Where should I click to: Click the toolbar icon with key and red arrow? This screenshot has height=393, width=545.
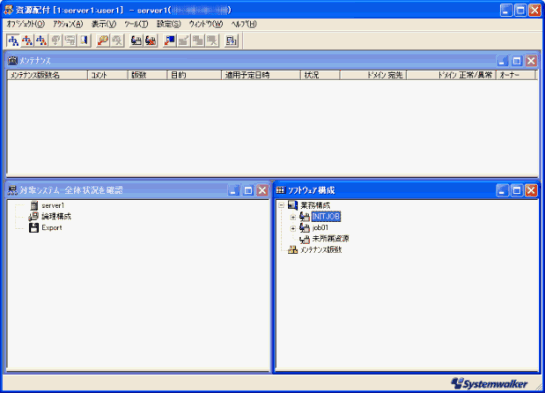pyautogui.click(x=103, y=41)
